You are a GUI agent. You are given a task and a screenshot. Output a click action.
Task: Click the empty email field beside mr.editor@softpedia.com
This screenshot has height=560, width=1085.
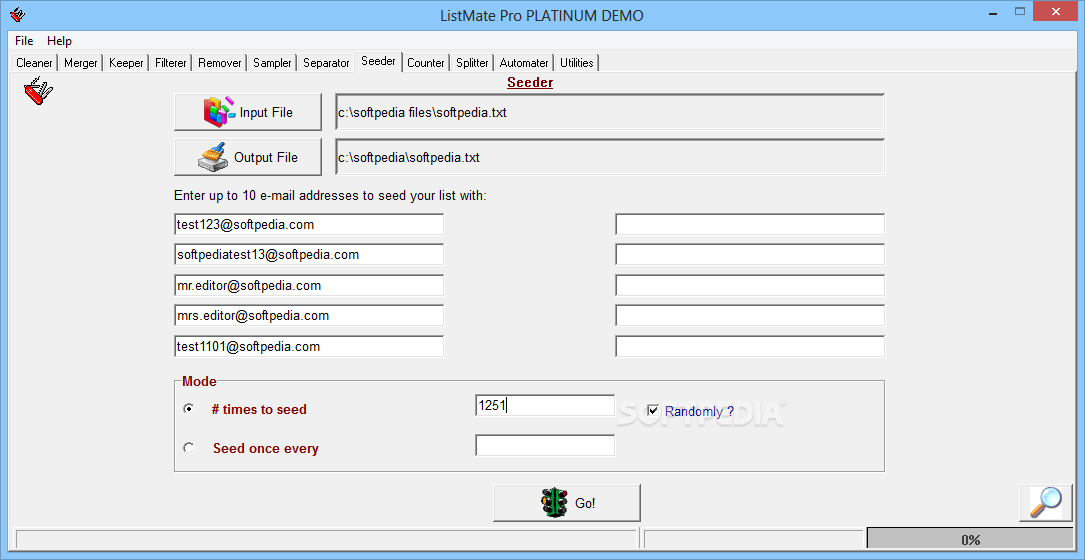[750, 285]
